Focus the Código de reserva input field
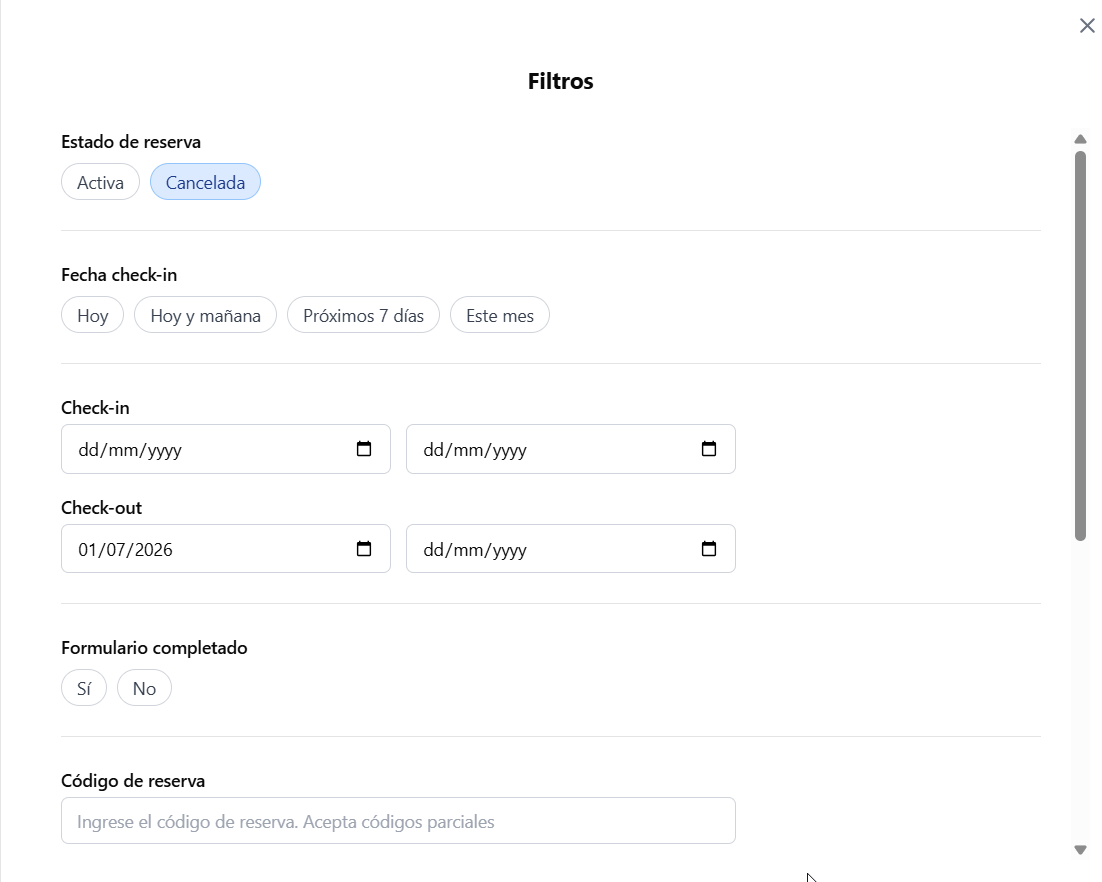Image resolution: width=1102 pixels, height=882 pixels. (398, 821)
